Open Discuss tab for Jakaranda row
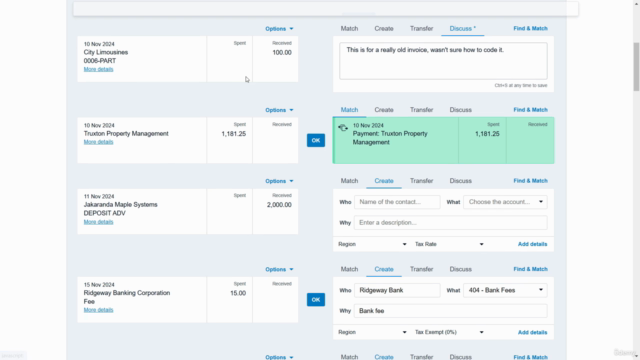Image resolution: width=640 pixels, height=360 pixels. [x=460, y=181]
